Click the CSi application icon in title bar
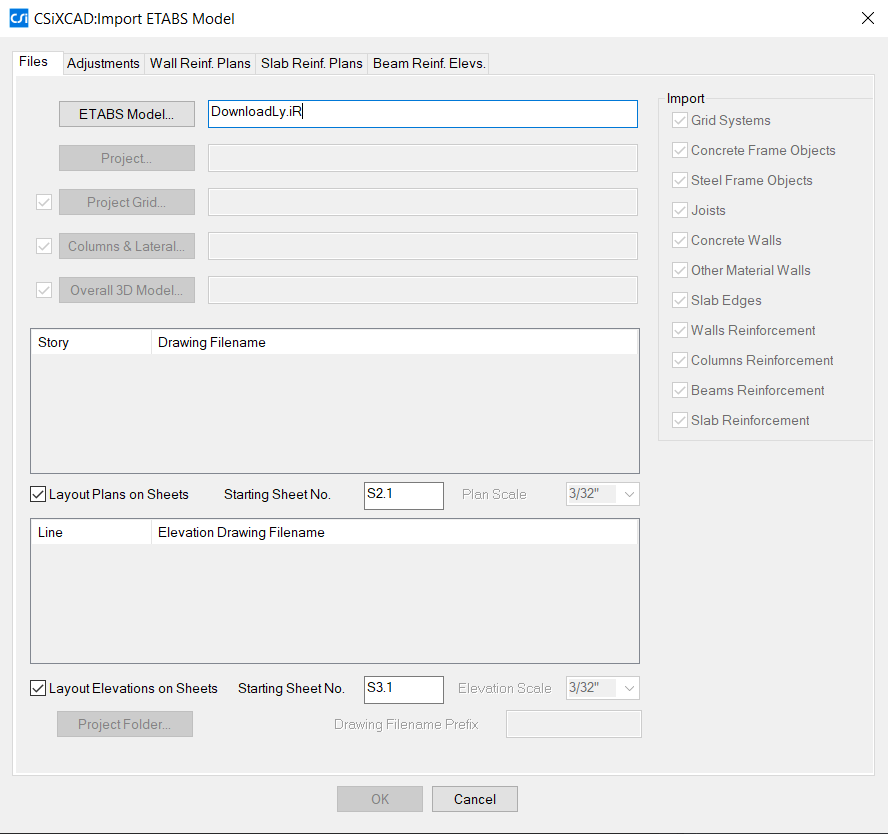Screen dimensions: 888x834 pyautogui.click(x=19, y=18)
